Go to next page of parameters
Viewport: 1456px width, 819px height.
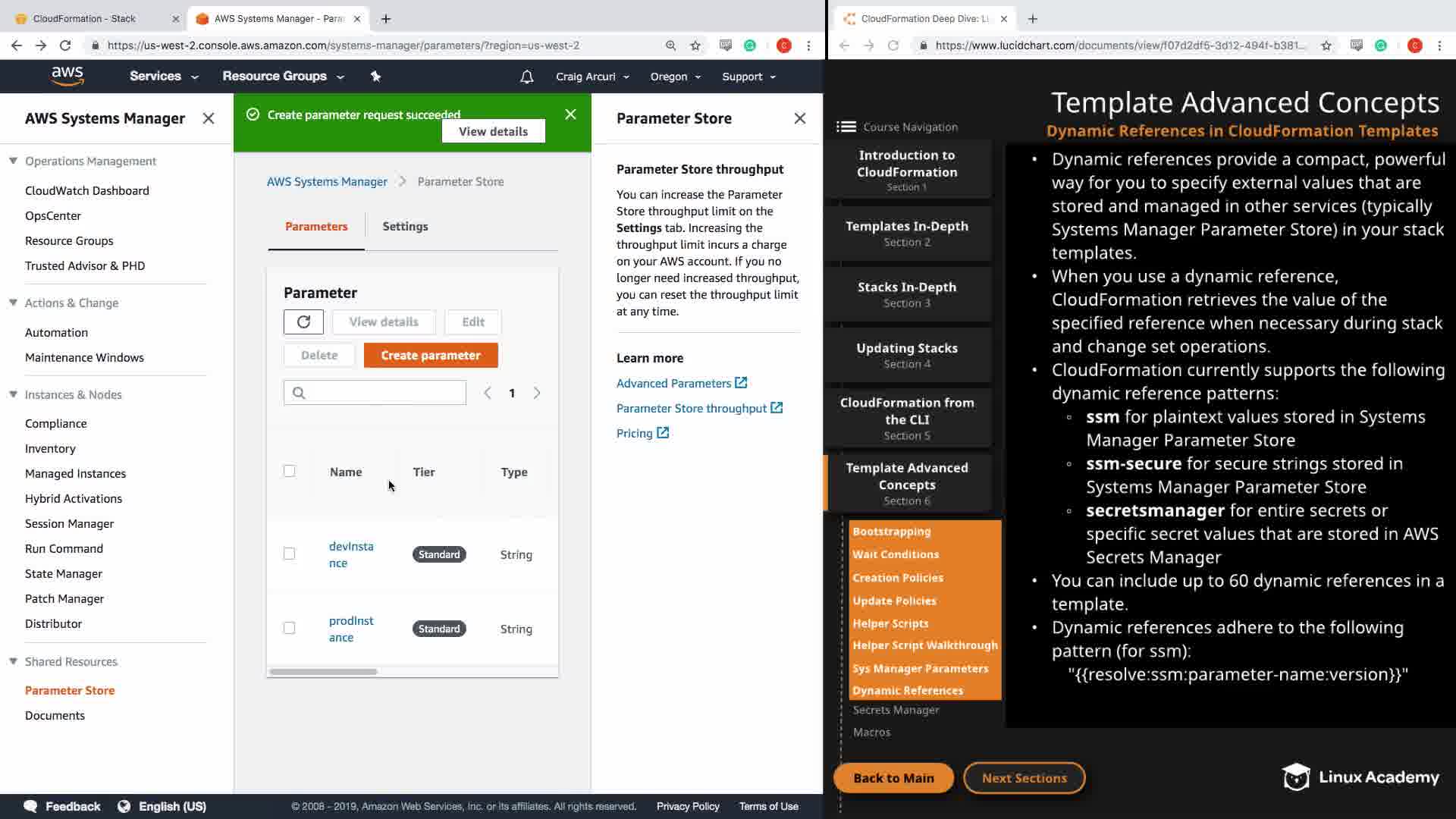click(x=537, y=393)
